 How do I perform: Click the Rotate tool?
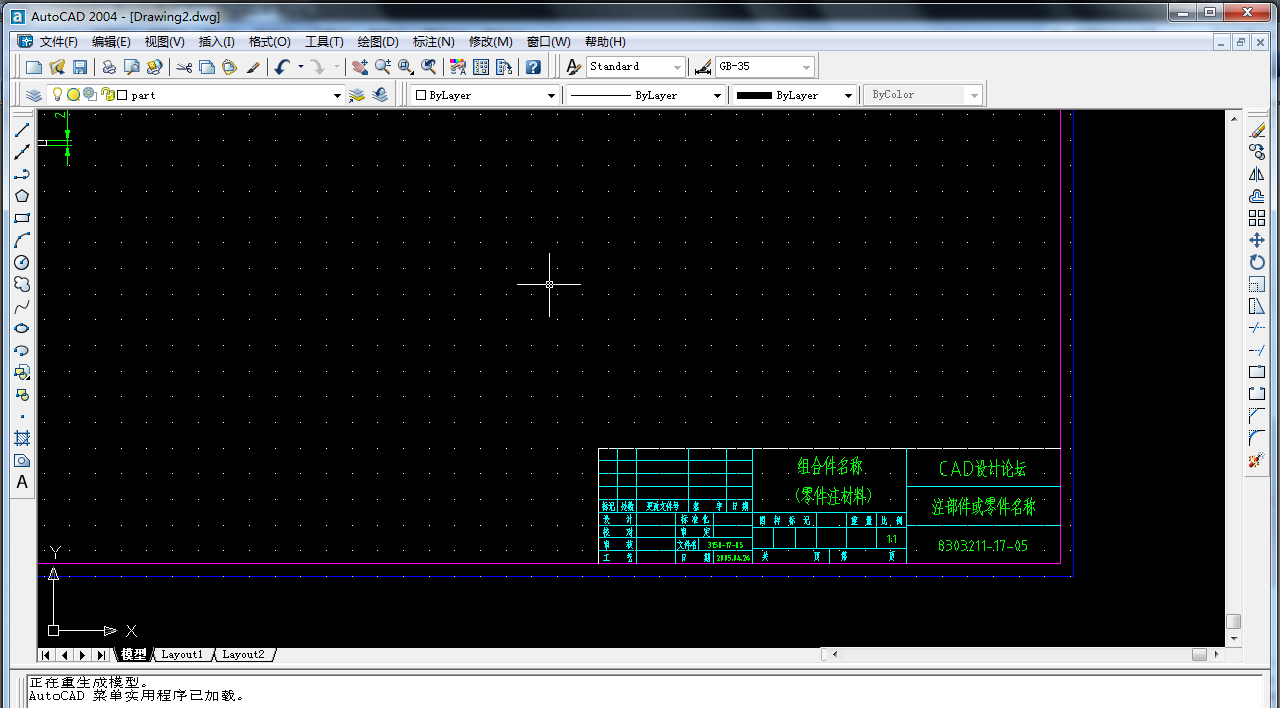(1257, 262)
